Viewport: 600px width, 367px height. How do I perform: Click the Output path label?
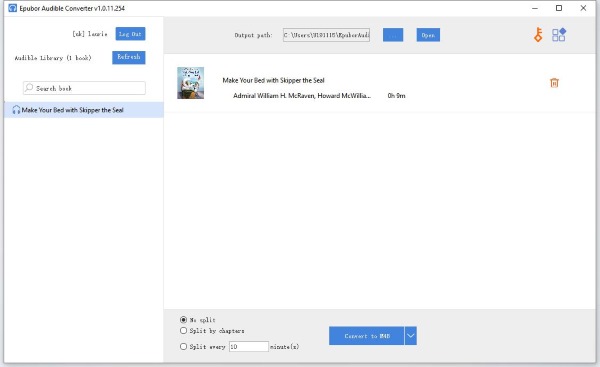253,35
